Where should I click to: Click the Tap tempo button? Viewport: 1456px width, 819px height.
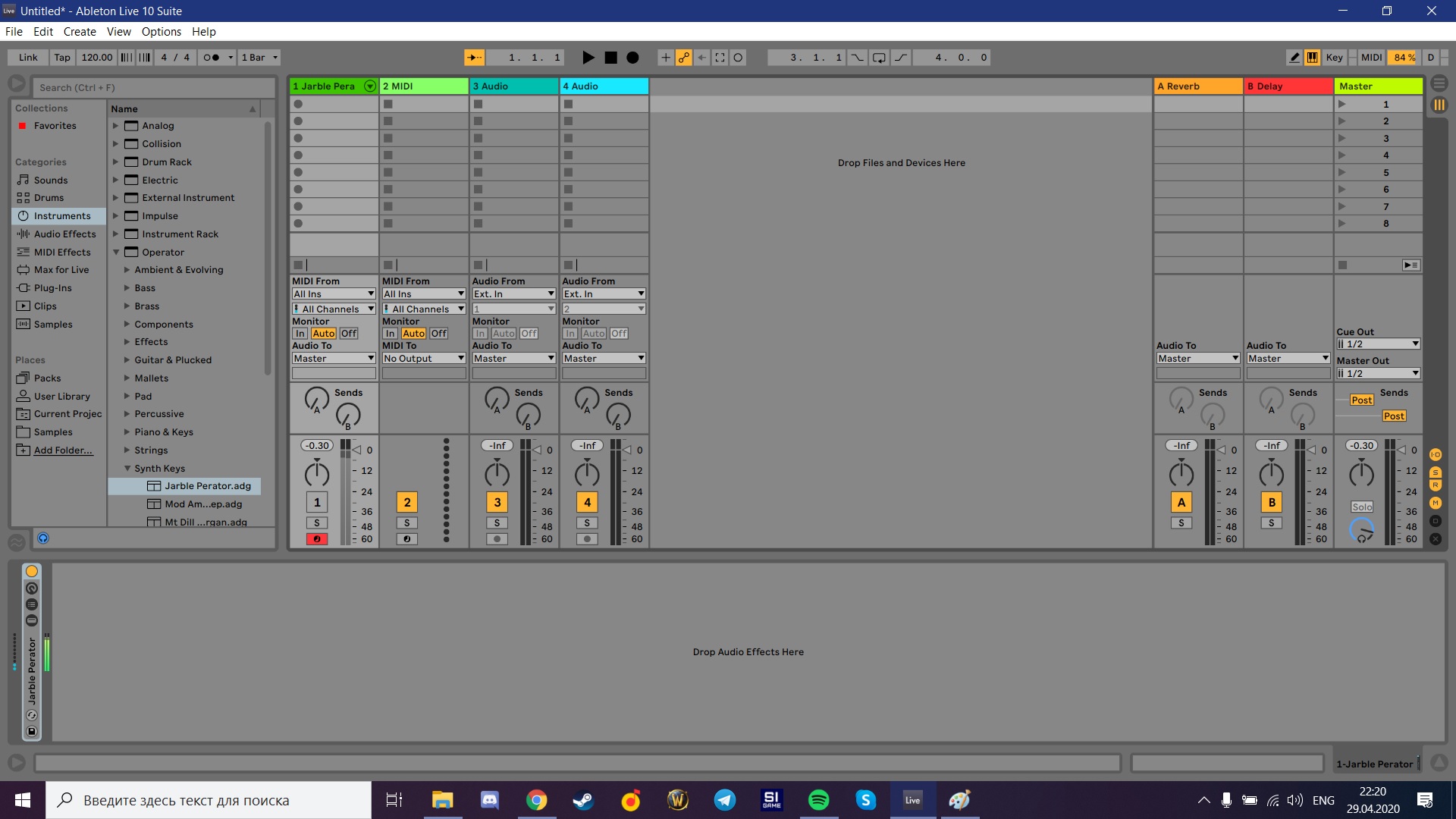coord(62,58)
